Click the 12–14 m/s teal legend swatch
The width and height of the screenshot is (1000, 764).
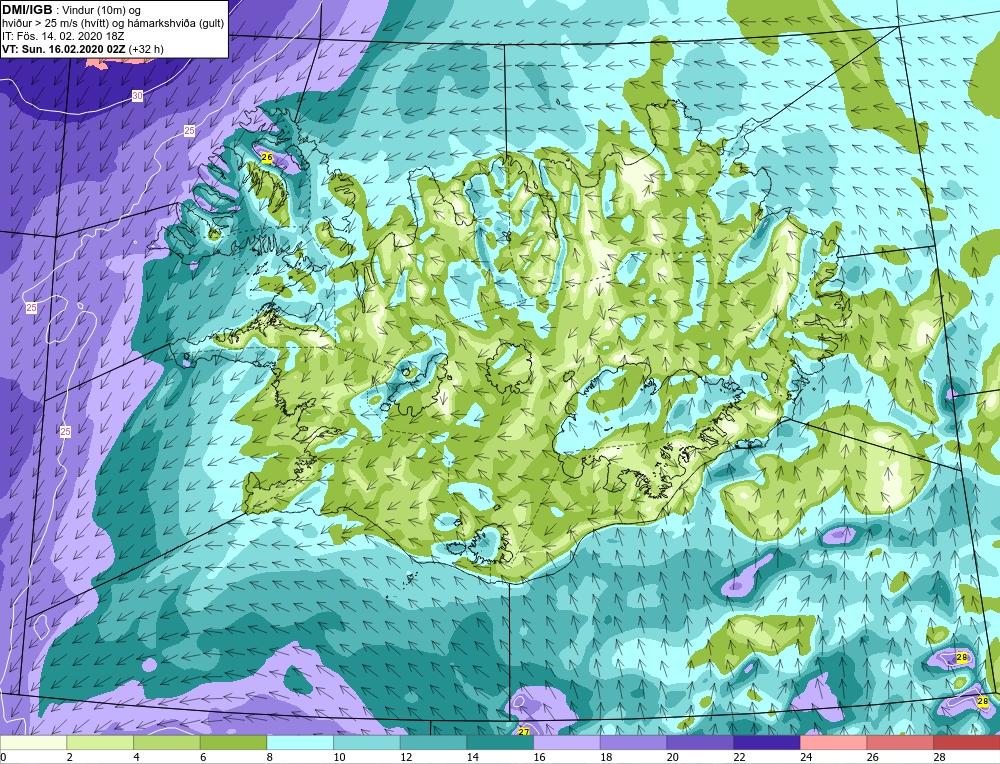[x=433, y=743]
